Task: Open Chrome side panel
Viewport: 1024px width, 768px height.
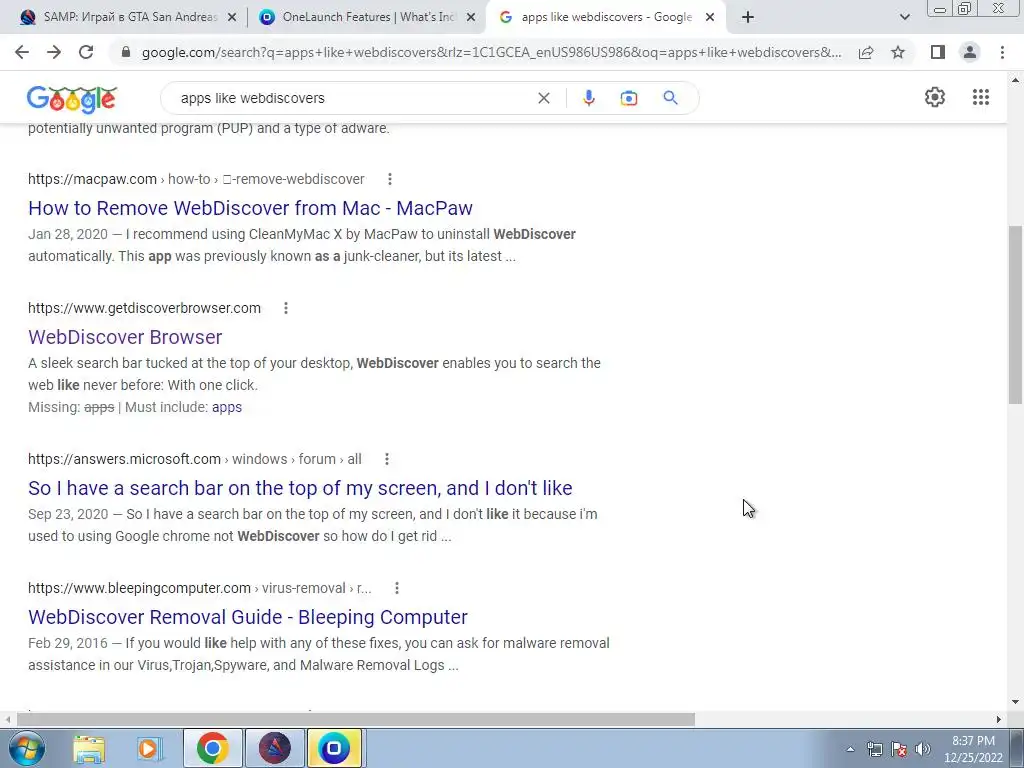Action: click(938, 52)
